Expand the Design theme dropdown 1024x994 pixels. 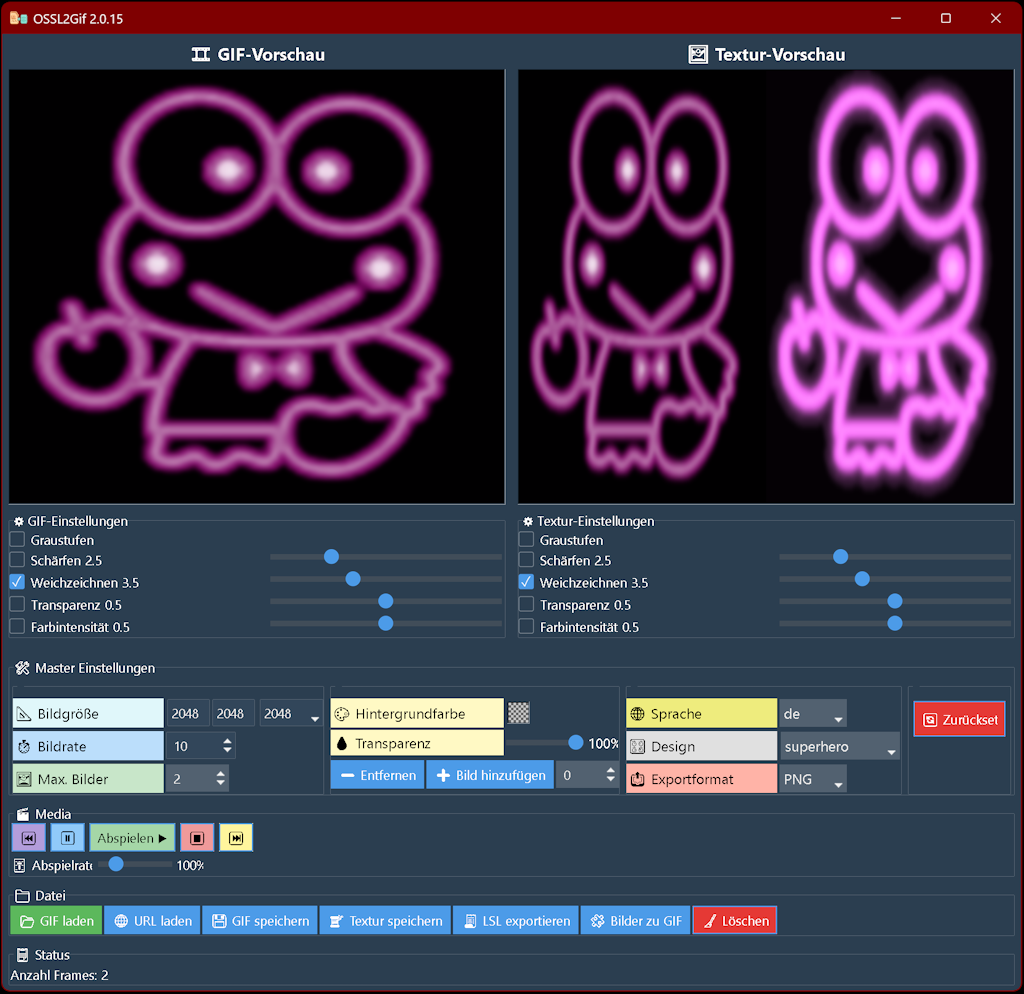pyautogui.click(x=839, y=746)
